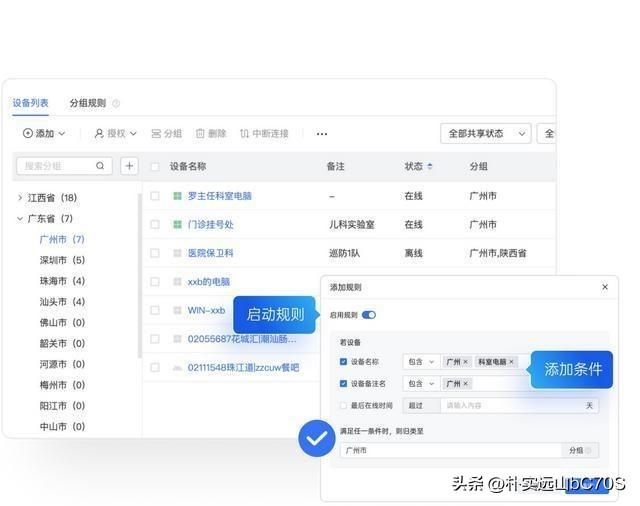Open the xxb的电脑 device link
Image resolution: width=640 pixels, height=506 pixels.
click(x=209, y=282)
